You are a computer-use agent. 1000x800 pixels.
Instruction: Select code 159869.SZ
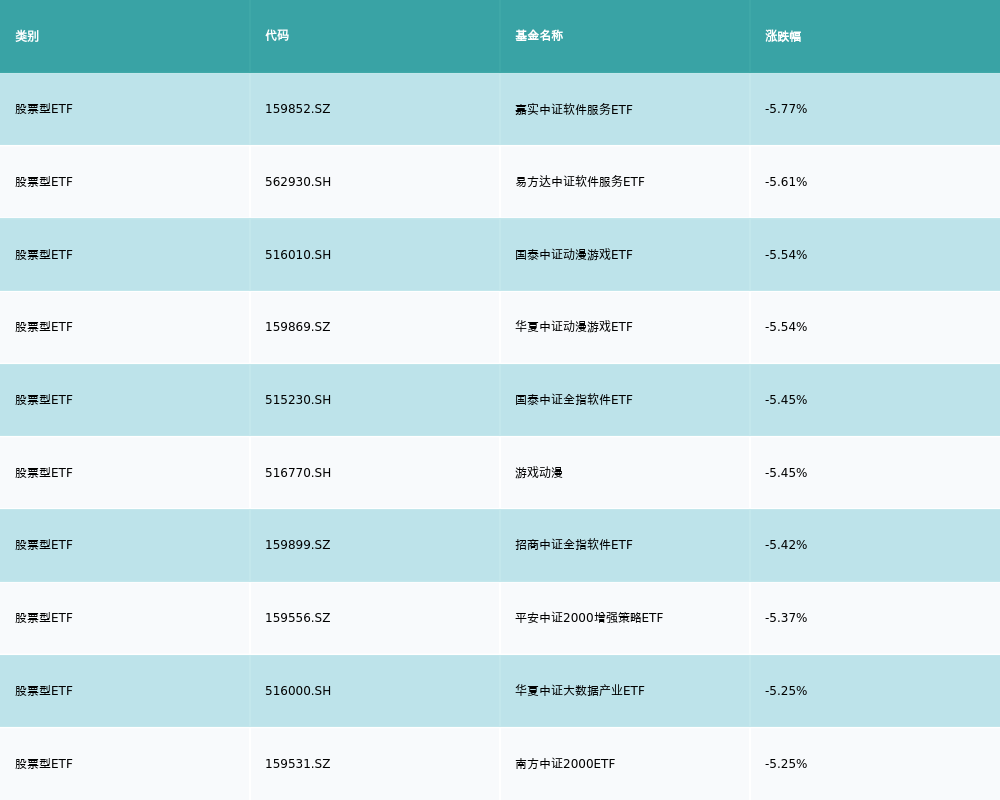(298, 327)
